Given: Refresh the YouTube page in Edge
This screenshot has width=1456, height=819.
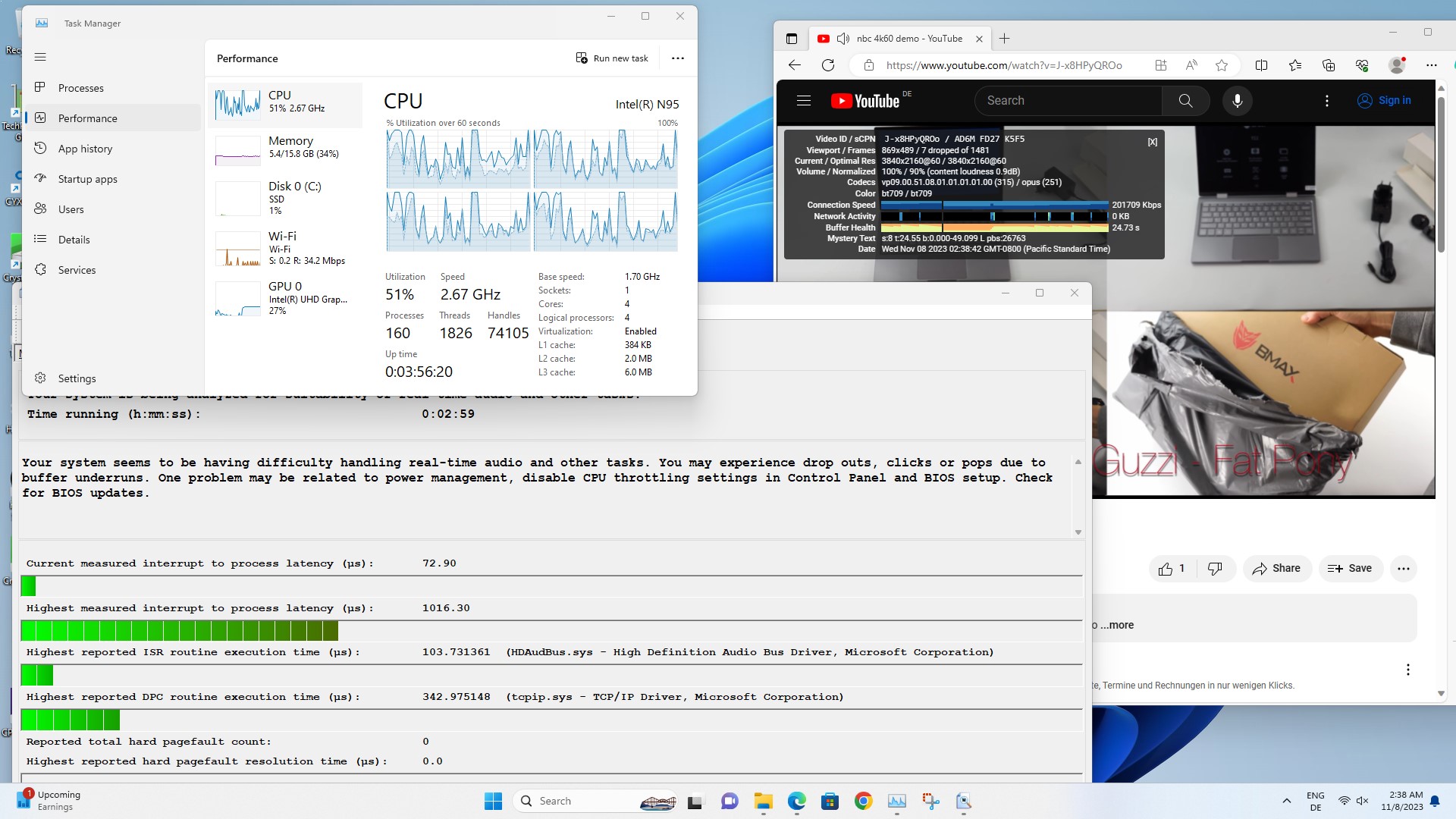Looking at the screenshot, I should (828, 65).
